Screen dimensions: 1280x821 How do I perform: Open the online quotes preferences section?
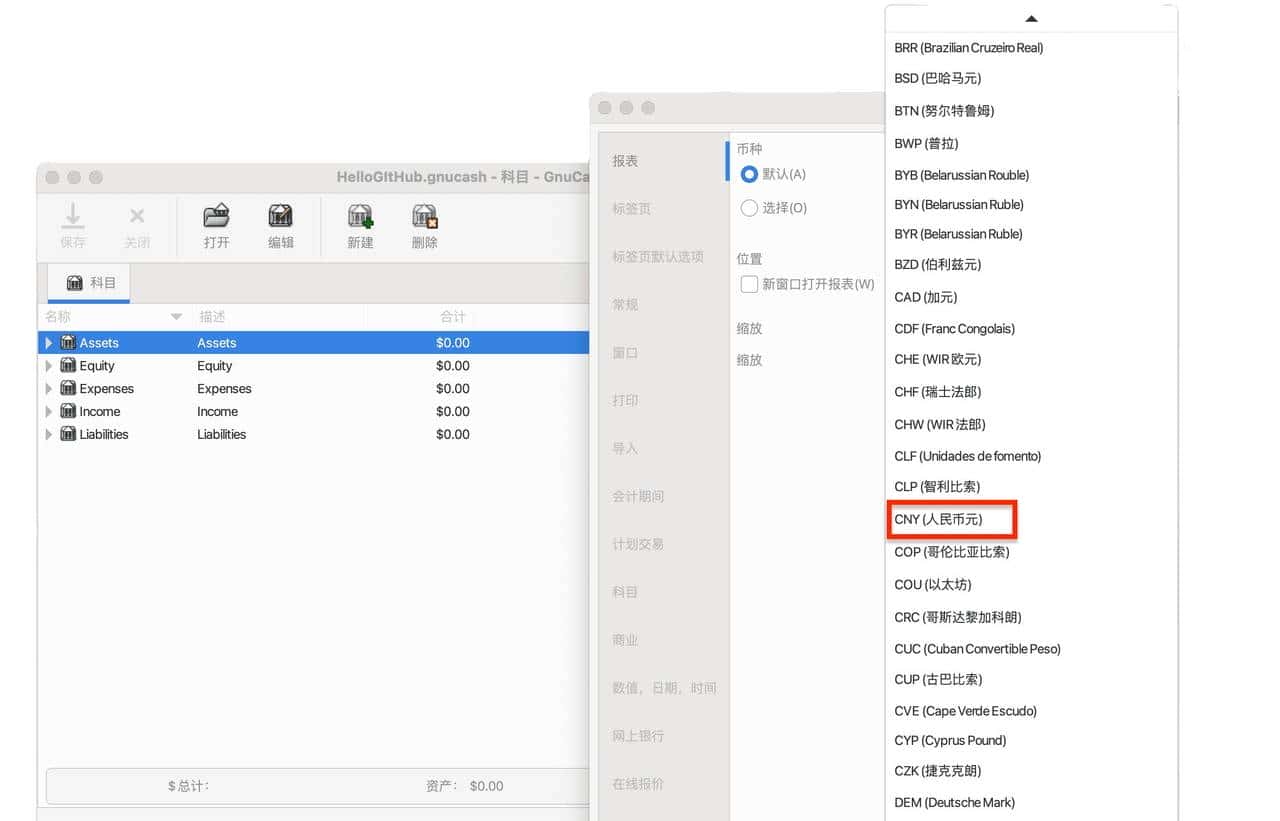tap(637, 784)
